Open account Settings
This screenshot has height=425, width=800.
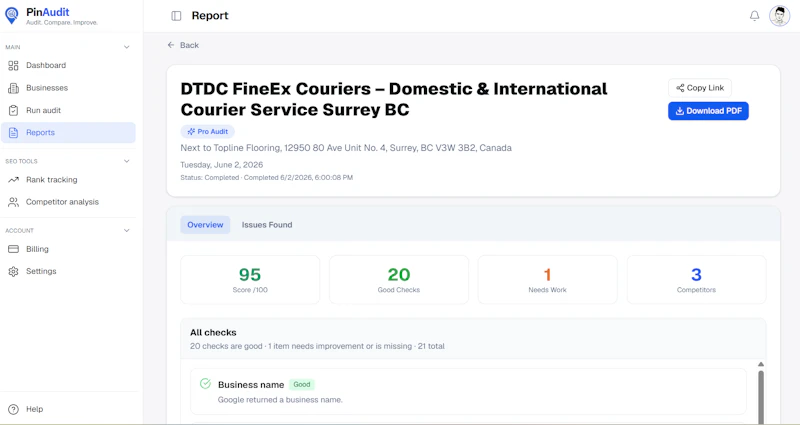[x=68, y=271]
